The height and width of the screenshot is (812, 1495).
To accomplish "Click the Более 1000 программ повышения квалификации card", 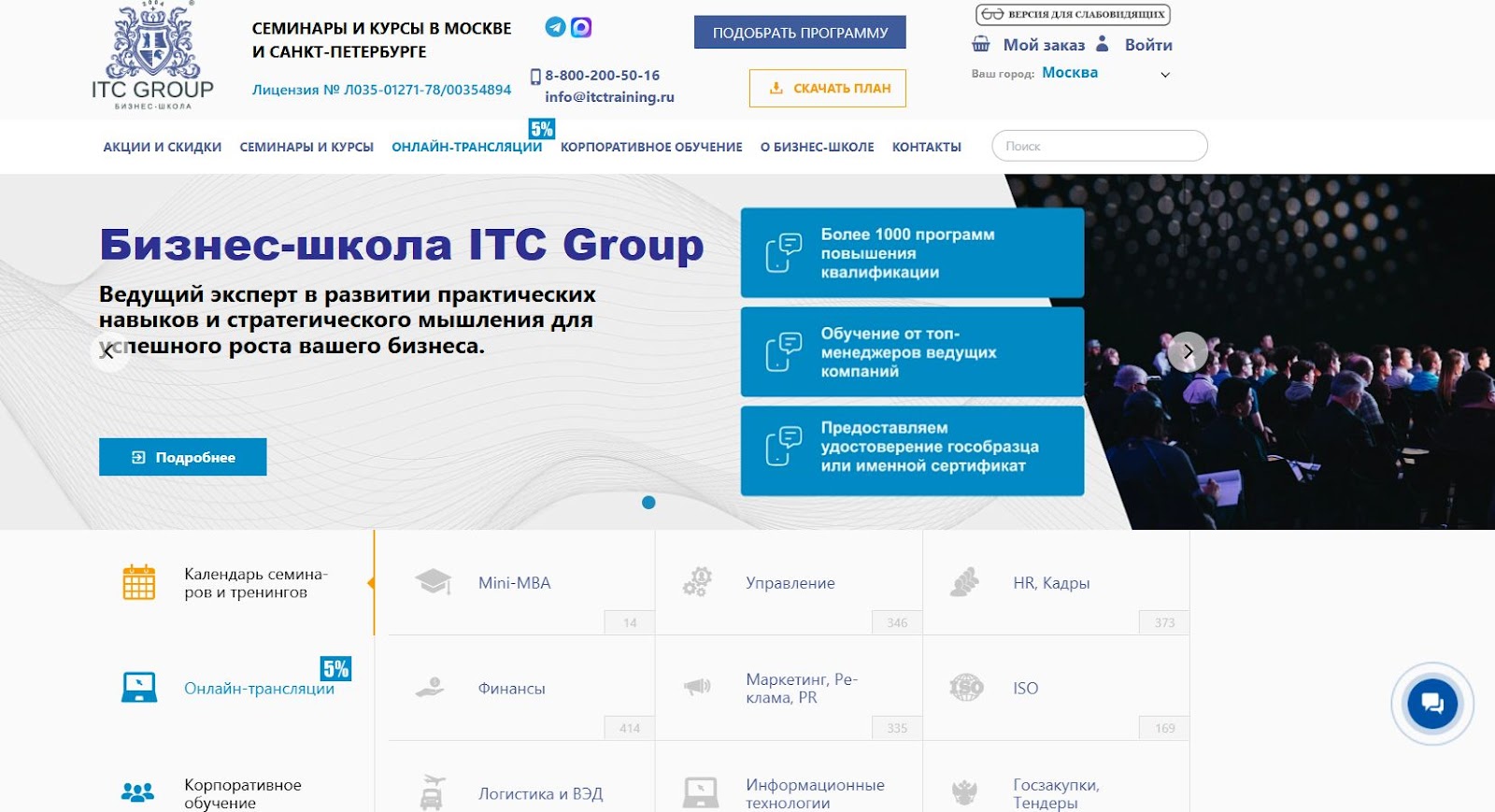I will click(x=912, y=252).
